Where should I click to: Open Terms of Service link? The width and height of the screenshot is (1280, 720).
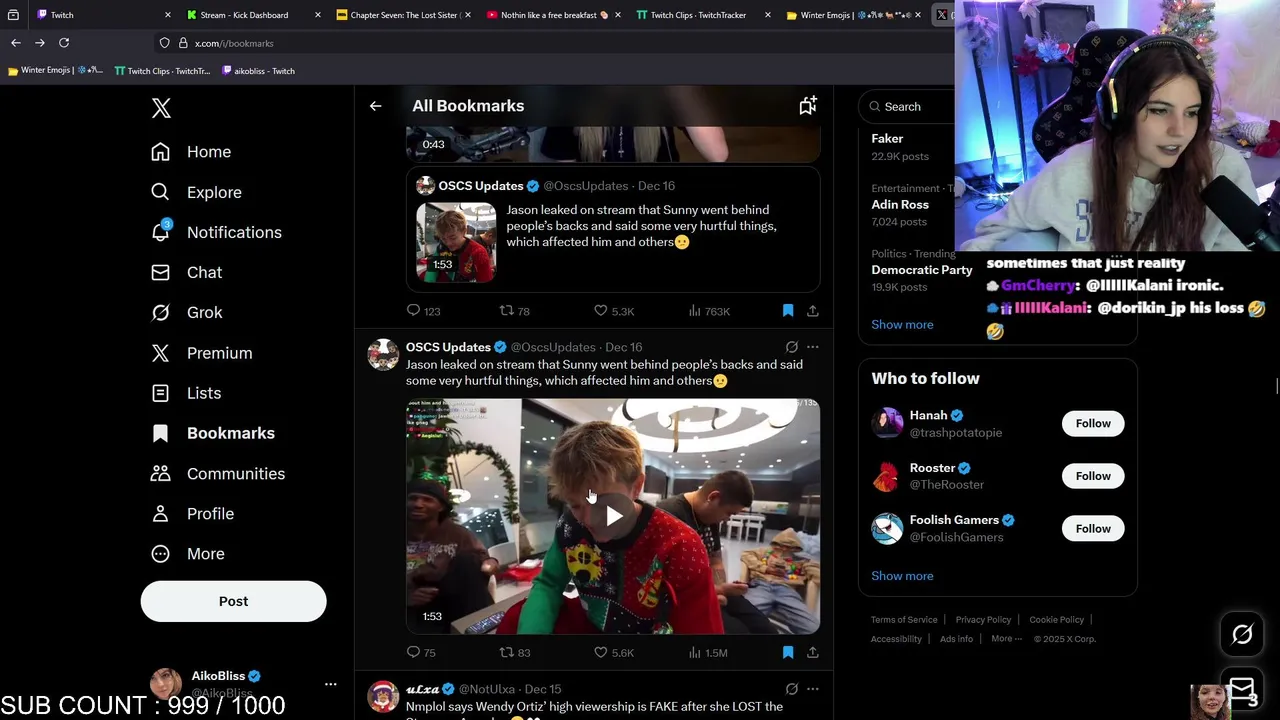[904, 620]
